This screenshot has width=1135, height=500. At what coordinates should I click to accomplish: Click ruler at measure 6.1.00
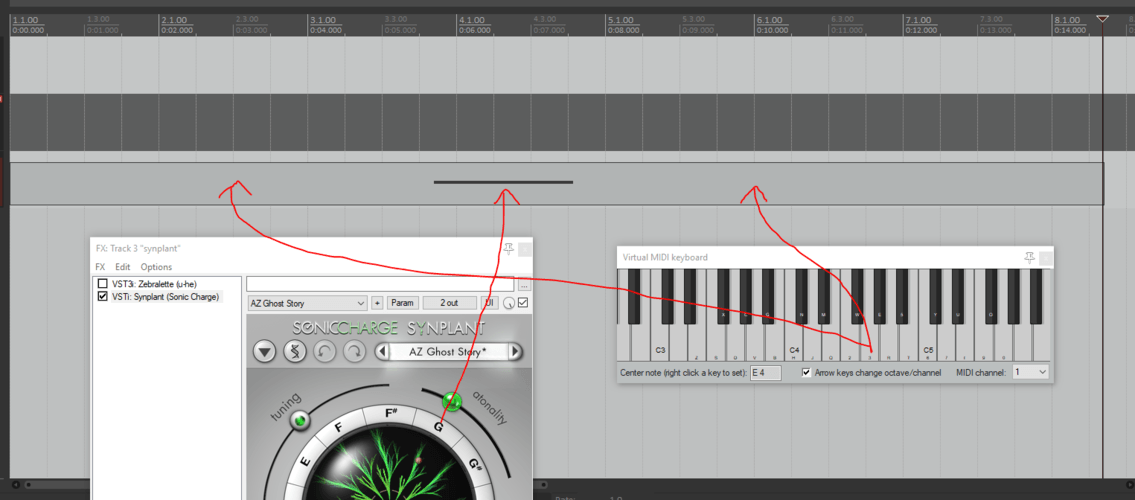pyautogui.click(x=769, y=20)
